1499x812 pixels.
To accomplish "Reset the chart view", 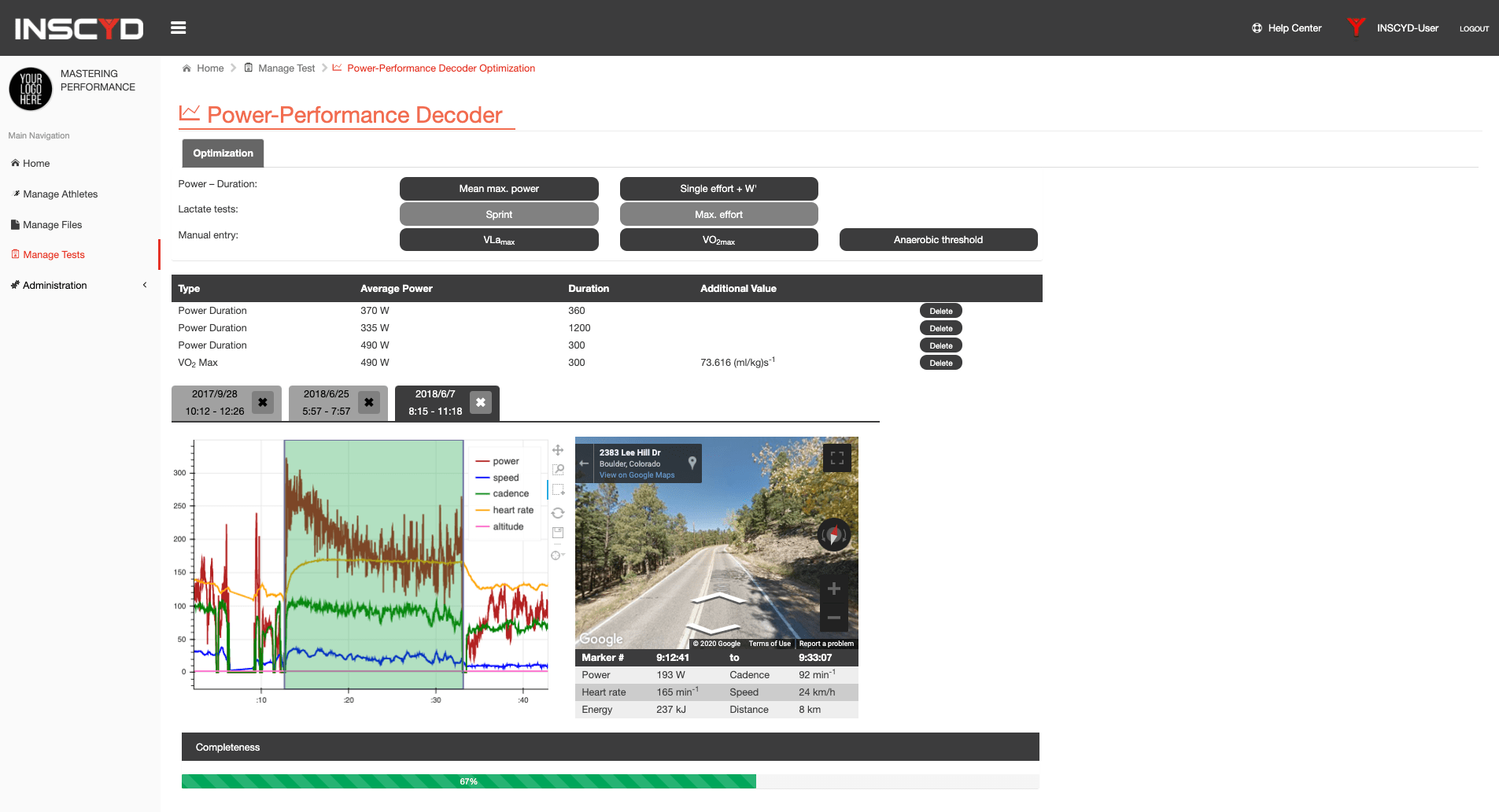I will [558, 513].
